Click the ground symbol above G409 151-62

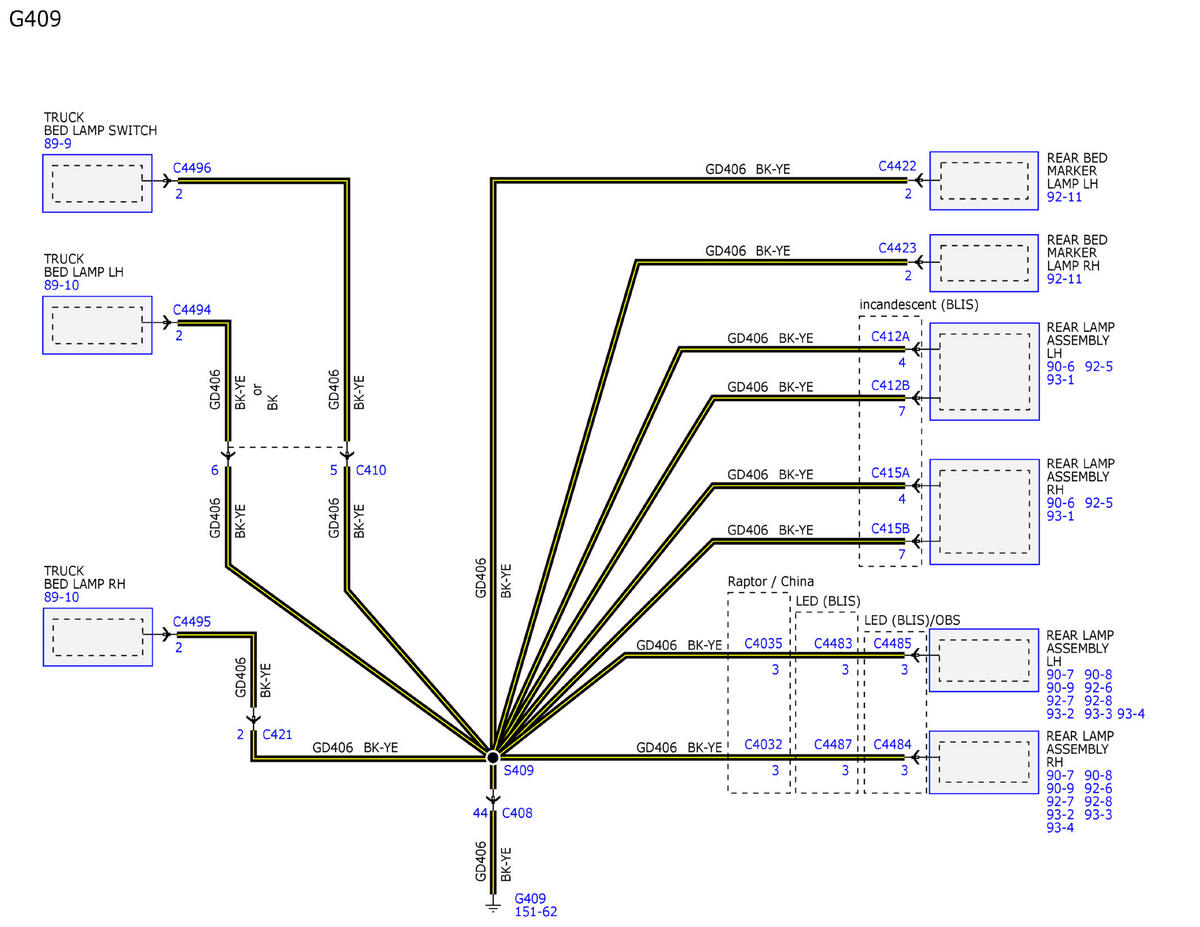click(x=492, y=905)
